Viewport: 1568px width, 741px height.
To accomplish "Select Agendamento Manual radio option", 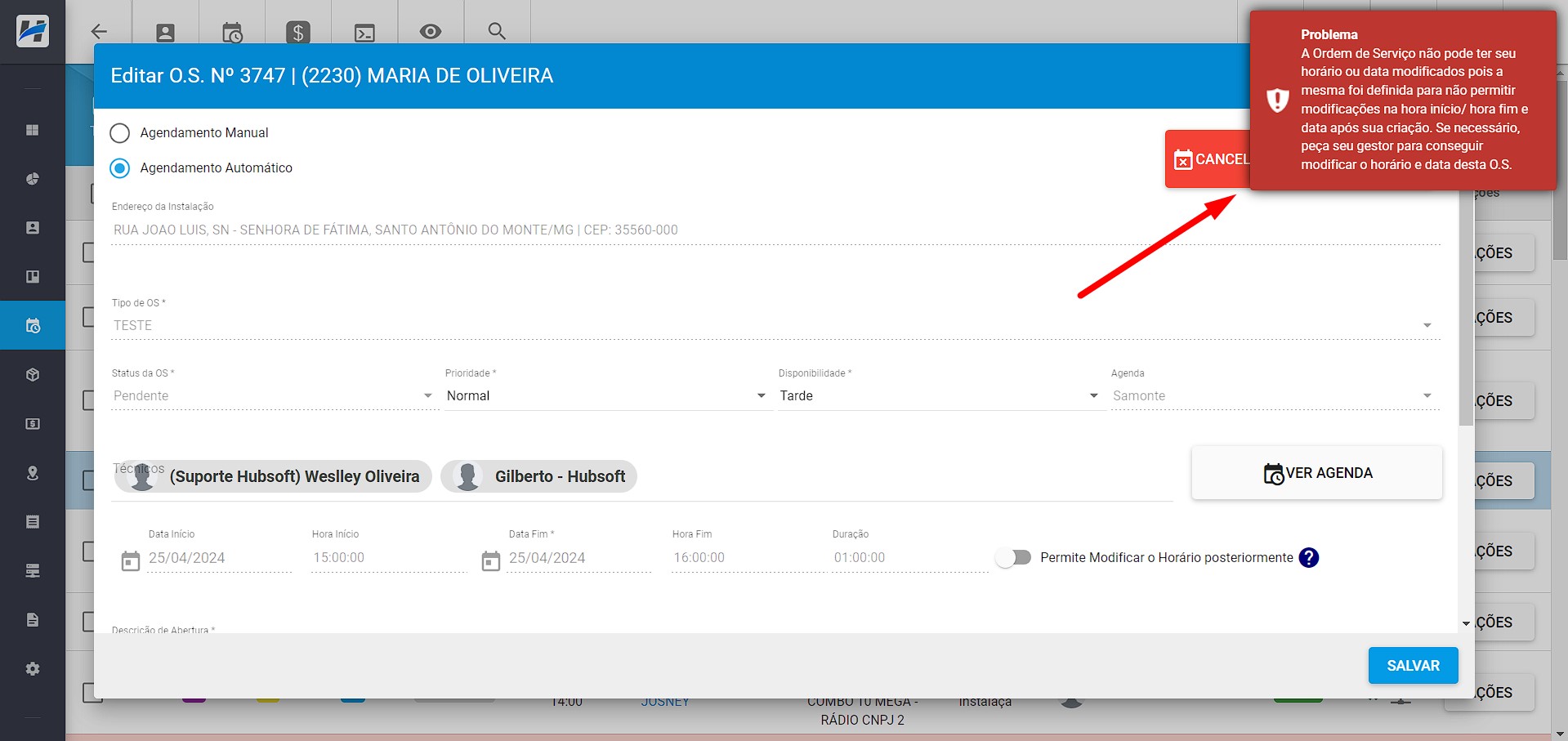I will click(119, 133).
